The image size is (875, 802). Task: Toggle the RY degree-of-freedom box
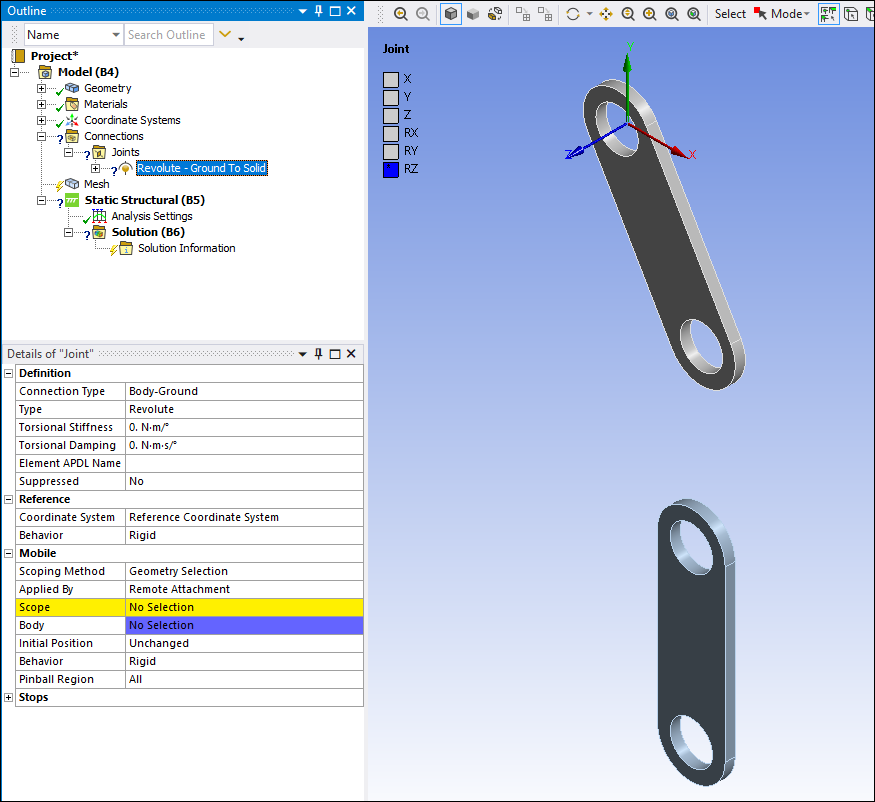391,151
